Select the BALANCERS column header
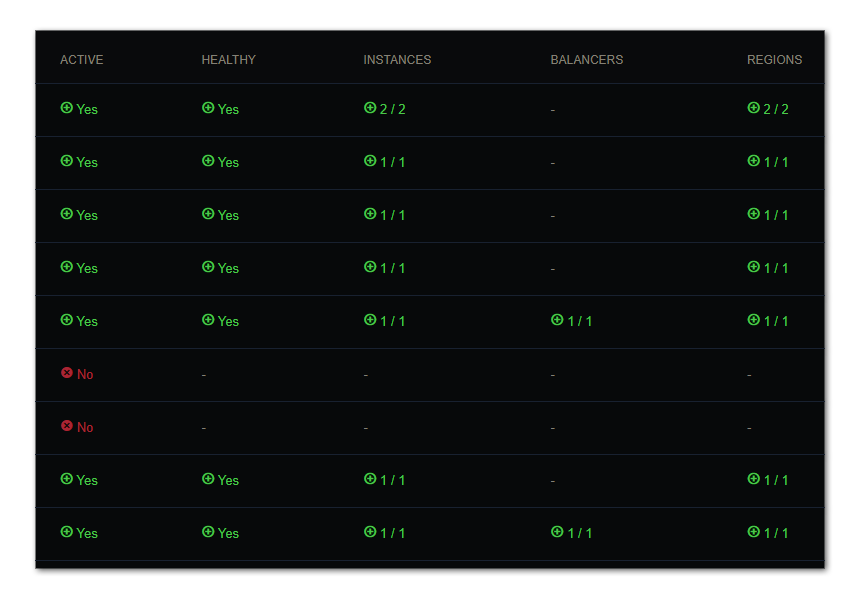This screenshot has height=600, width=860. click(586, 60)
